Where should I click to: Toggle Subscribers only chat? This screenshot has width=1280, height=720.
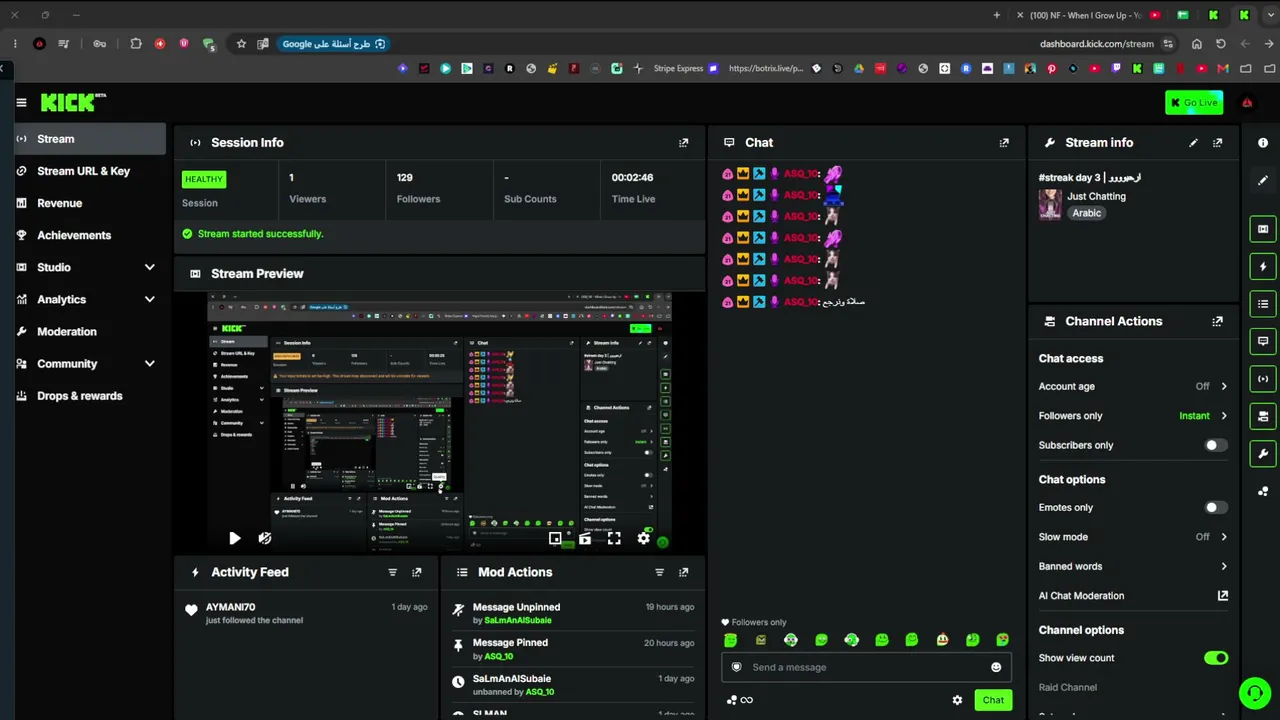point(1215,445)
